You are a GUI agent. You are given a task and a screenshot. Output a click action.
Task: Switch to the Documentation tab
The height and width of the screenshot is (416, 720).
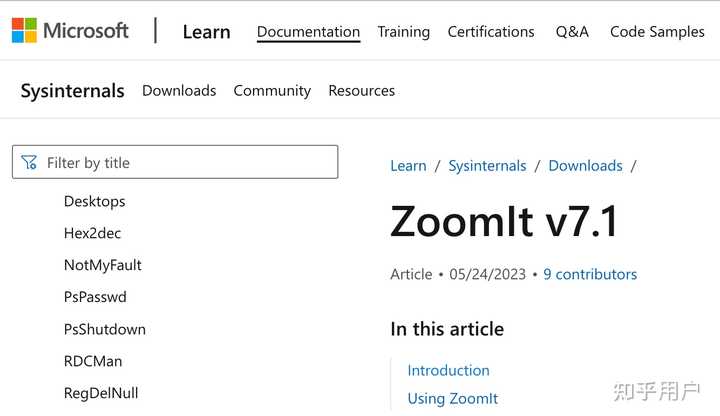tap(308, 31)
